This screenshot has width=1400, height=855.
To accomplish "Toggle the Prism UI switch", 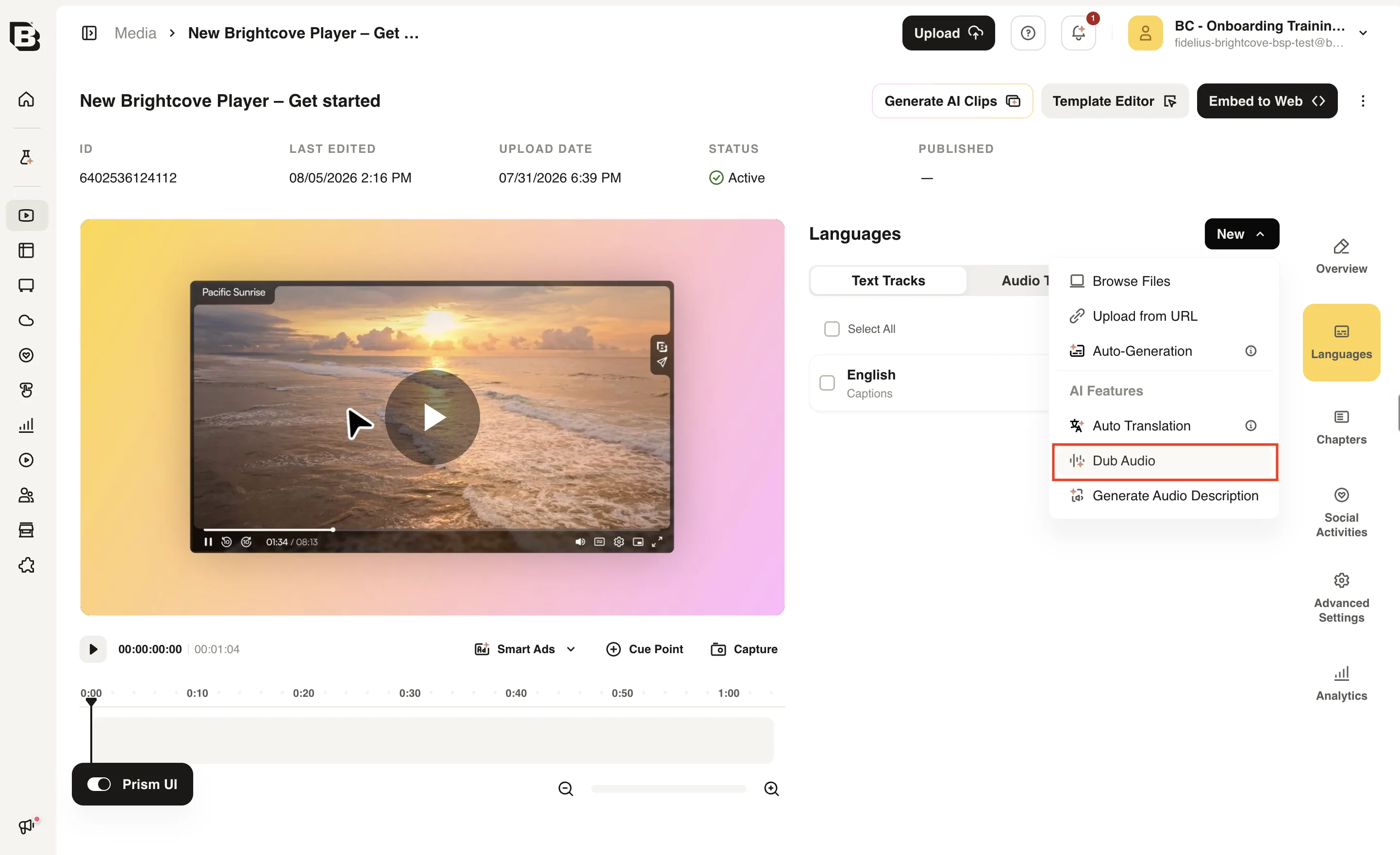I will [x=99, y=784].
